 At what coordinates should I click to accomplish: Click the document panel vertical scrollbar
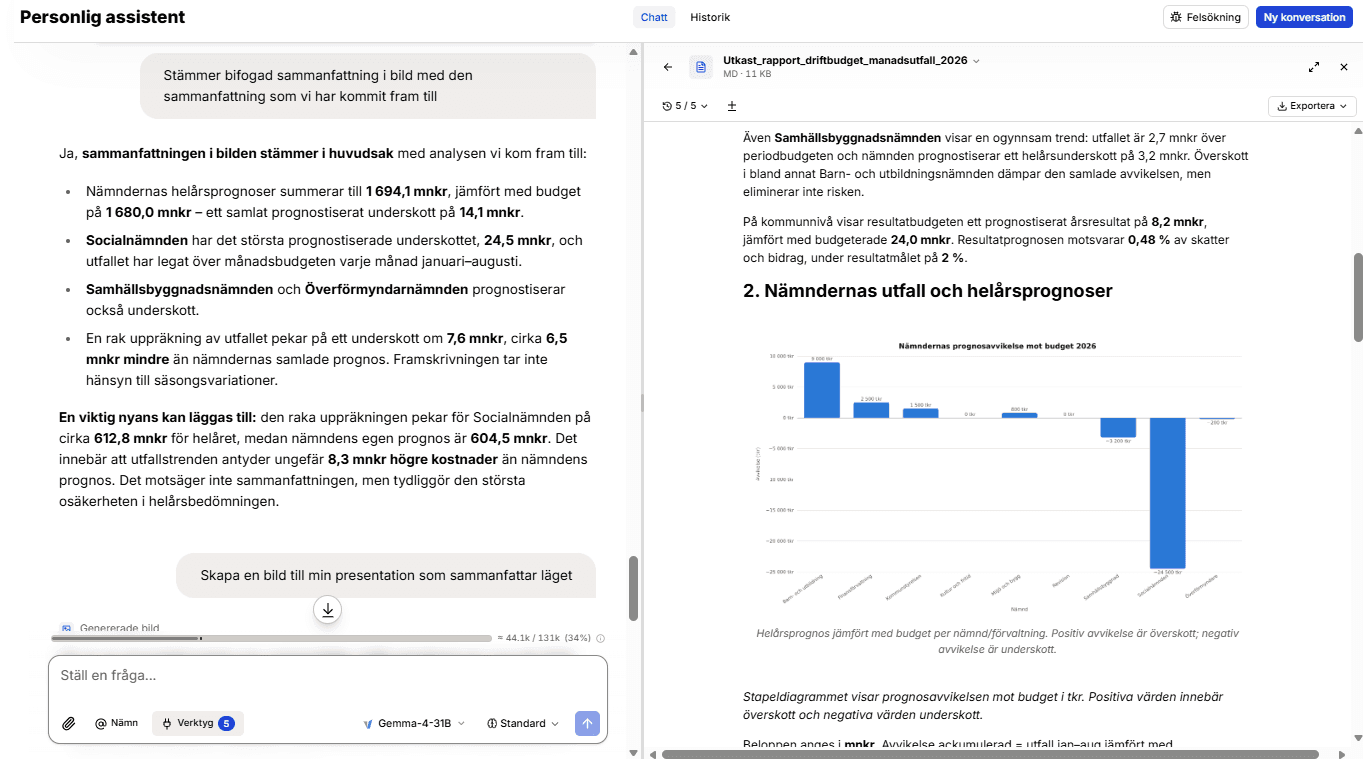click(x=1358, y=297)
